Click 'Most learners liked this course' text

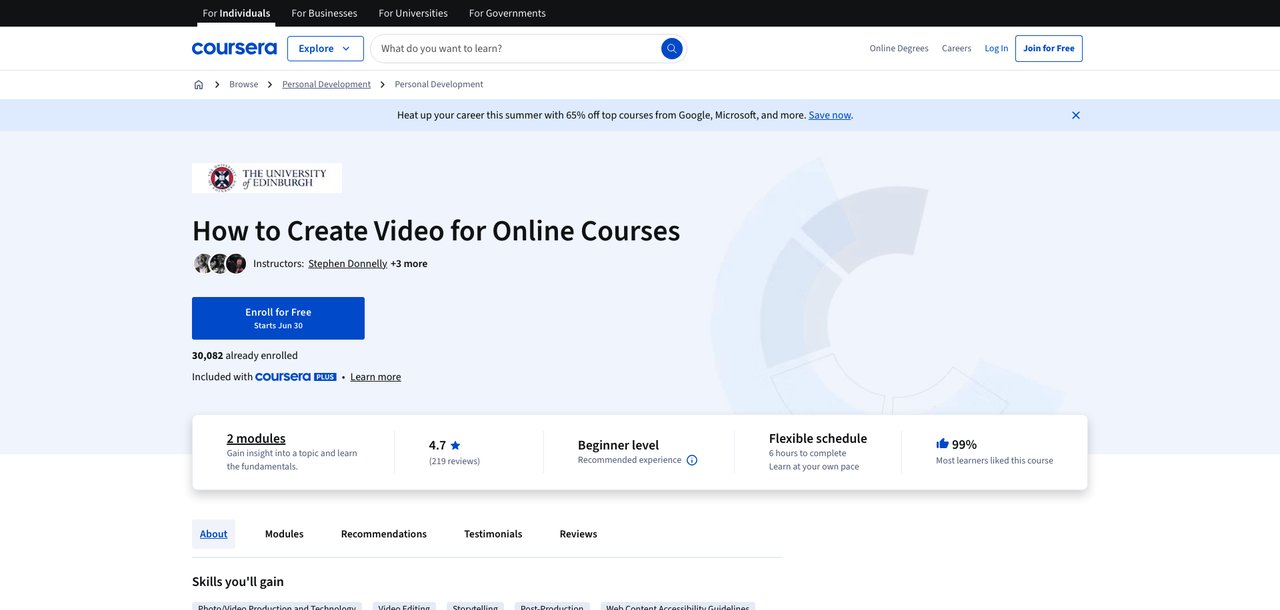click(994, 461)
